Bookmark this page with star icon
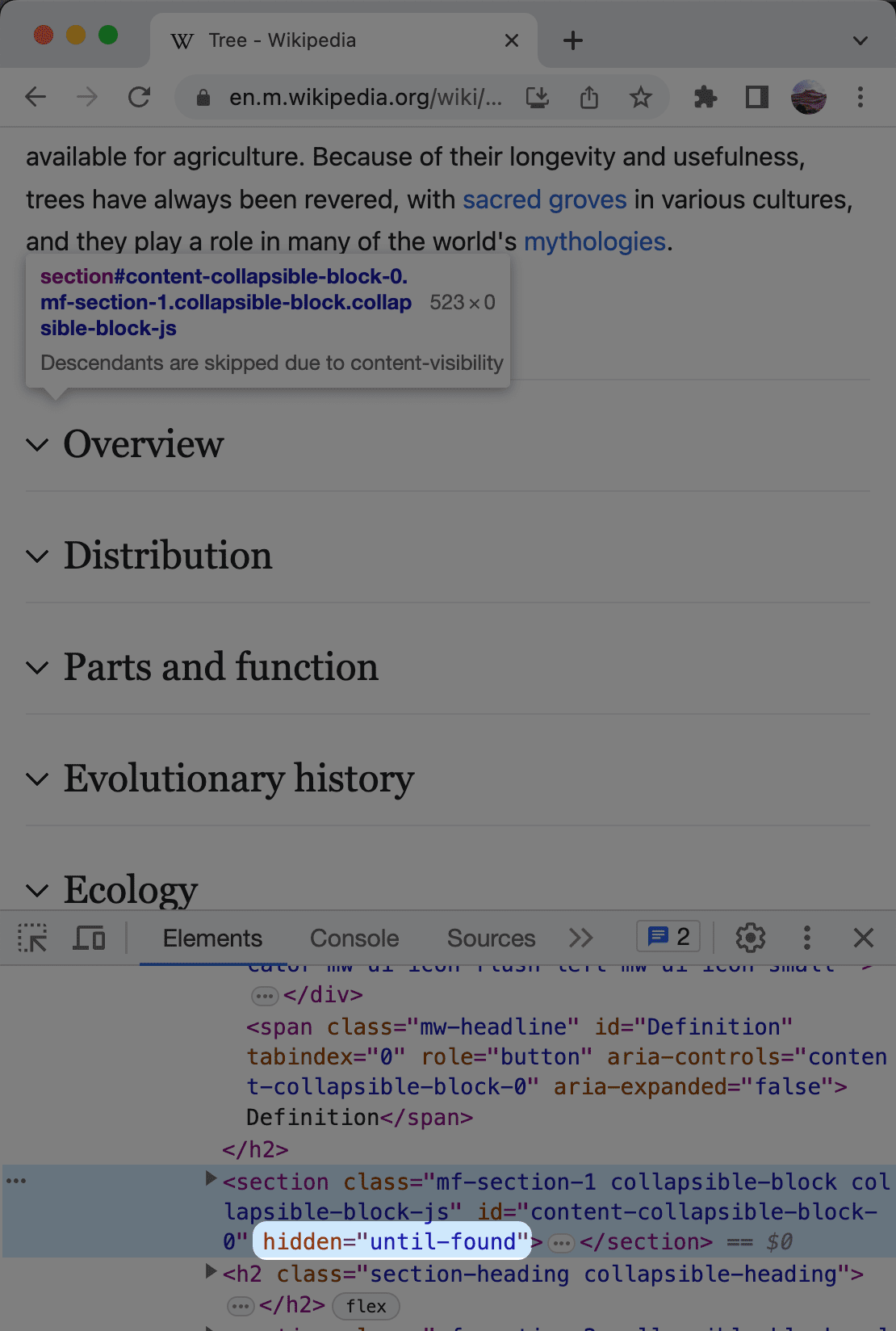The image size is (896, 1331). click(x=641, y=98)
